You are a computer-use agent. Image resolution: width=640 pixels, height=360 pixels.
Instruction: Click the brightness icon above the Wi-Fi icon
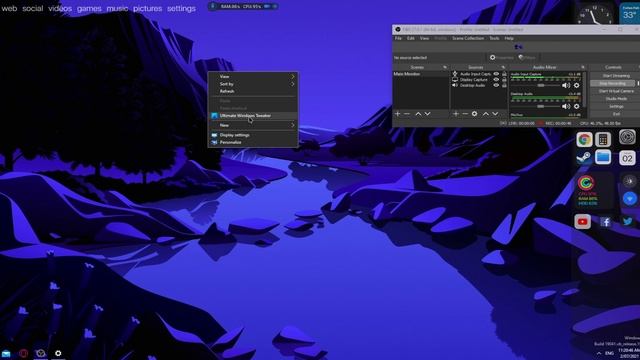pos(629,181)
